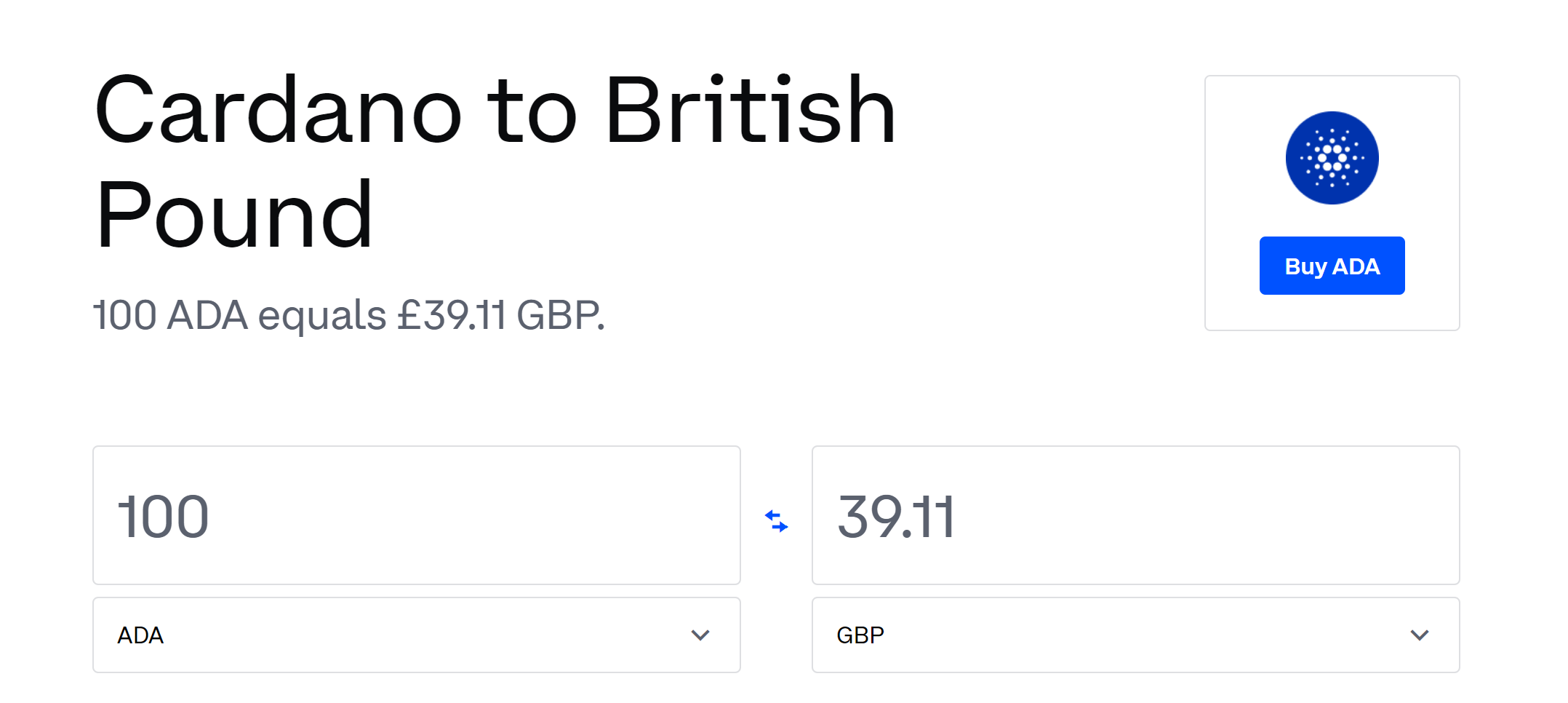Click the 39.11 value in the right box
1568x703 pixels.
[896, 517]
